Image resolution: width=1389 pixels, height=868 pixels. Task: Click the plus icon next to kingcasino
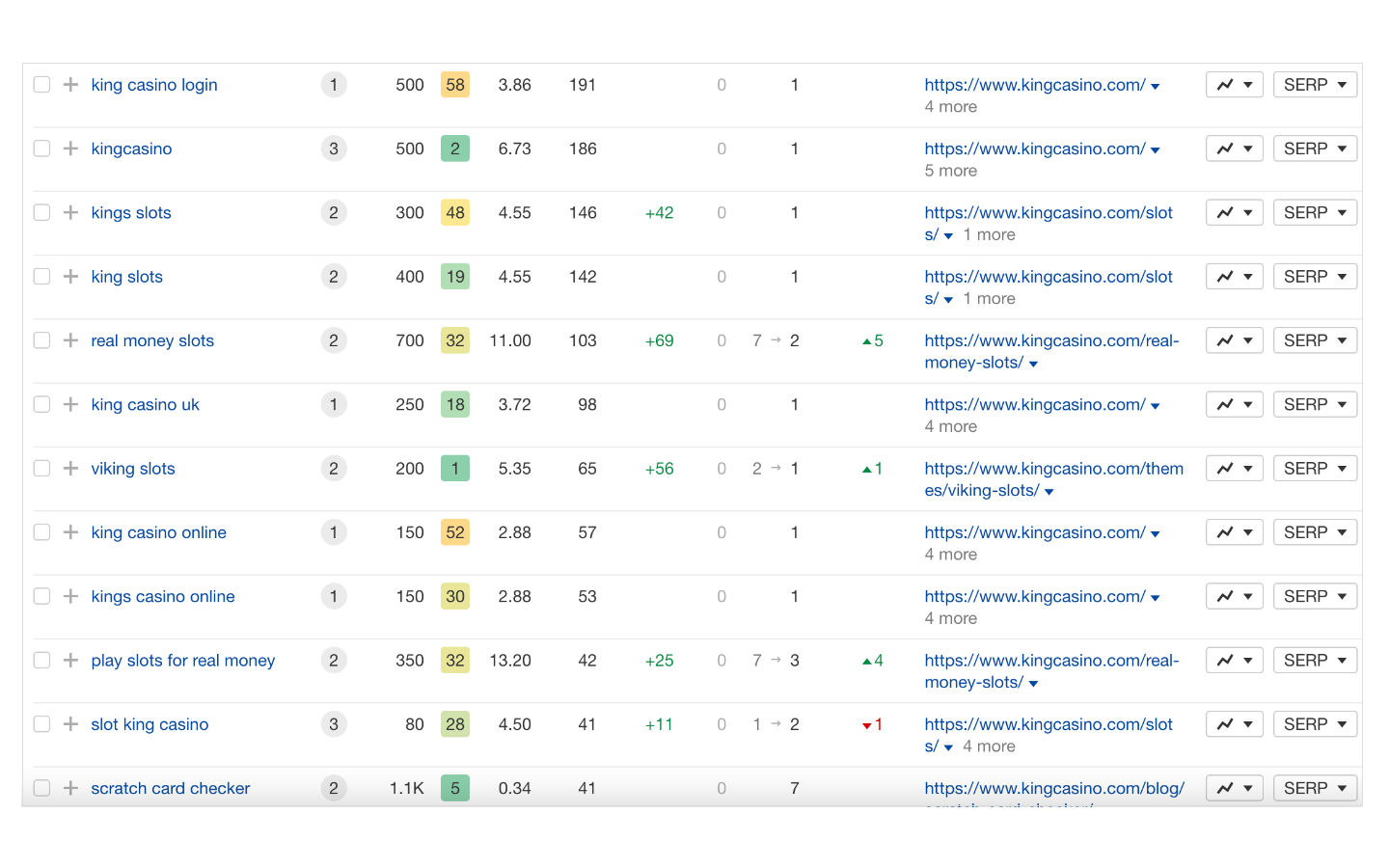click(x=70, y=149)
